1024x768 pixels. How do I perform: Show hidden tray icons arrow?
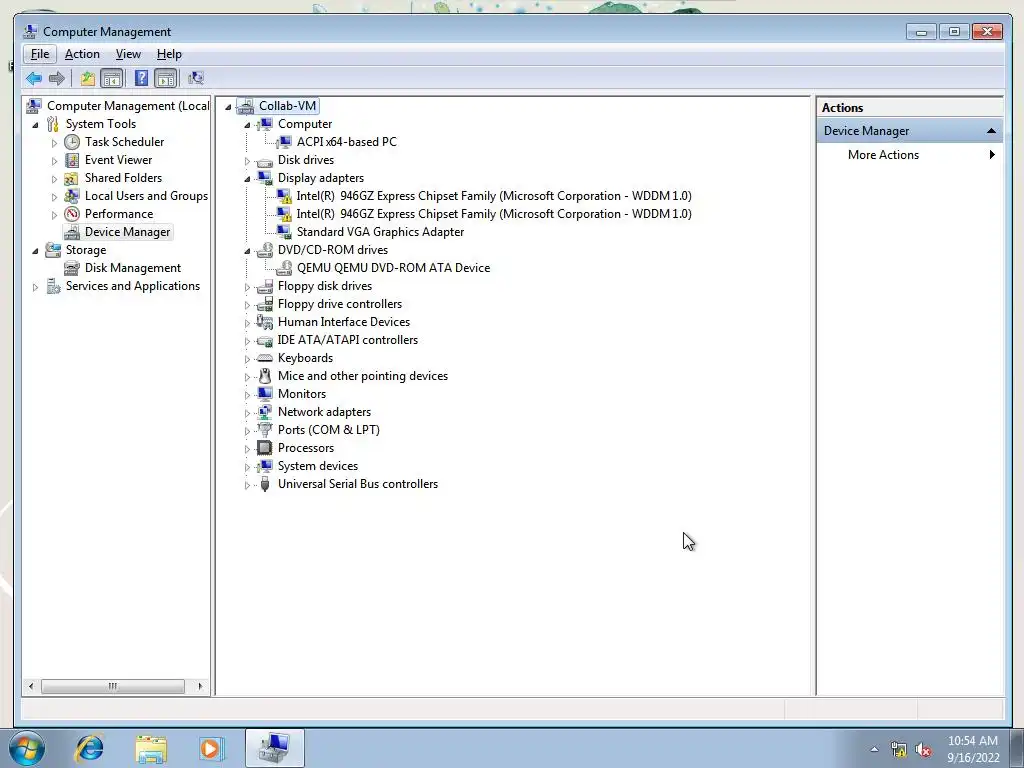coord(874,750)
